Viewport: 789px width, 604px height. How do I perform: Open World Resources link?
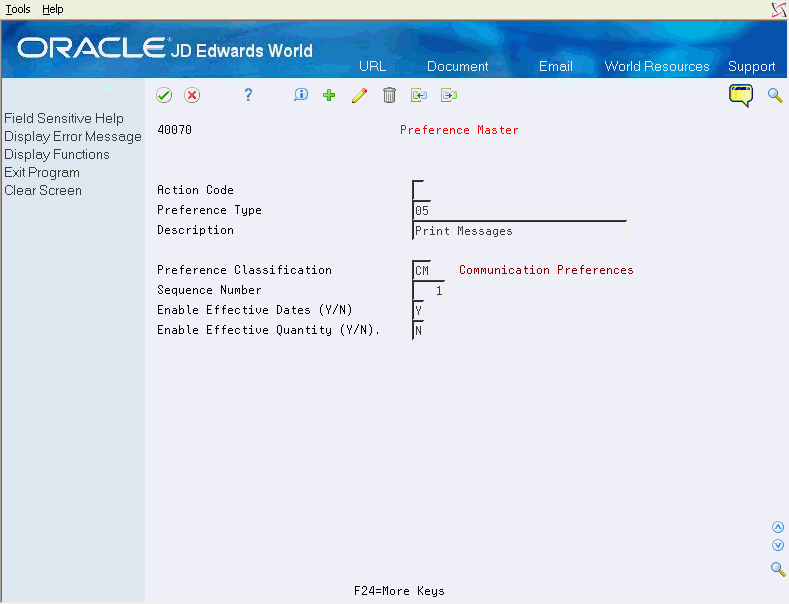click(x=657, y=66)
